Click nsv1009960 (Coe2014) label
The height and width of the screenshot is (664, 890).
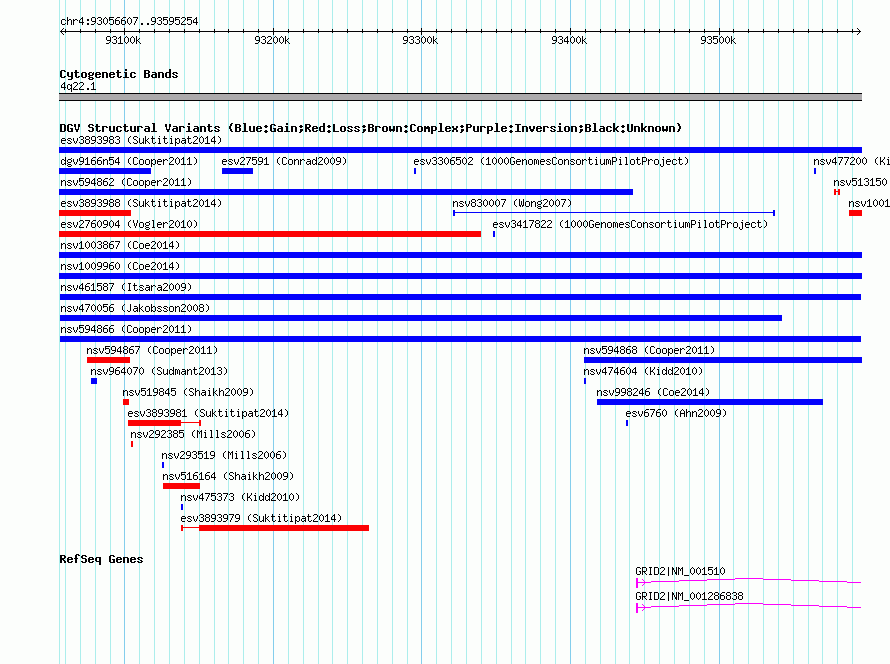tap(120, 266)
